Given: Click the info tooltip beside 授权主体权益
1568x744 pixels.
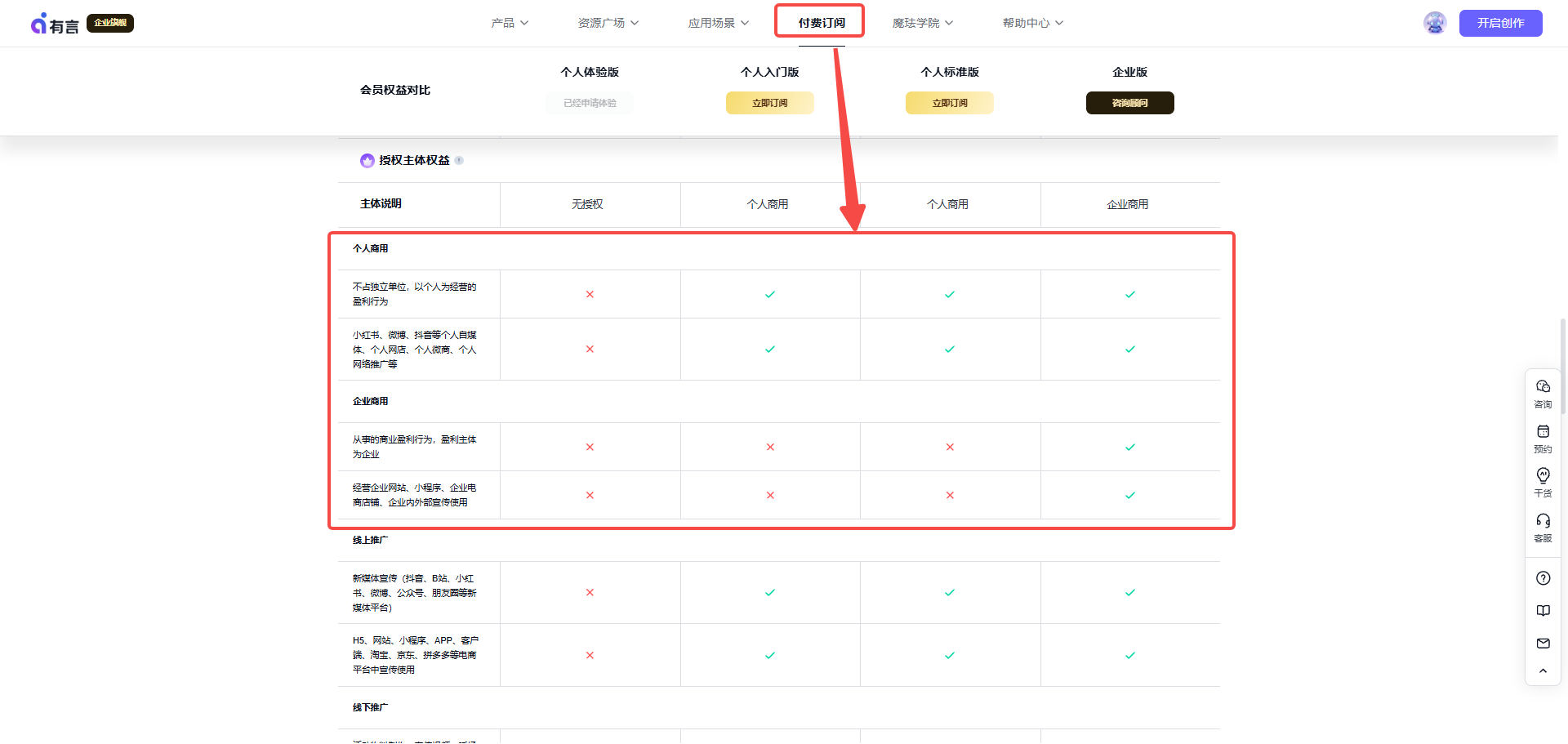Looking at the screenshot, I should (460, 160).
